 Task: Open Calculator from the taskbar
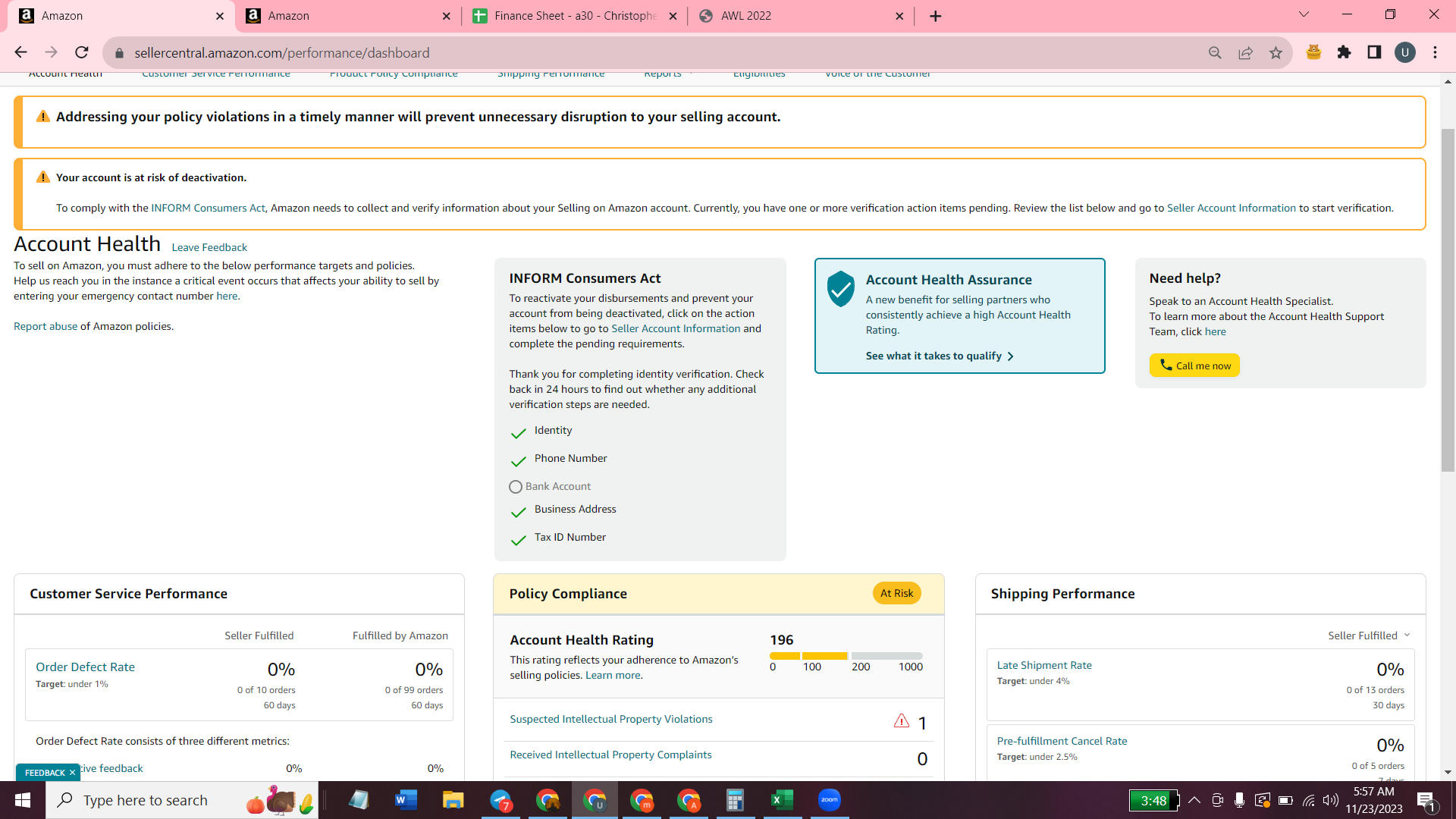click(x=735, y=800)
